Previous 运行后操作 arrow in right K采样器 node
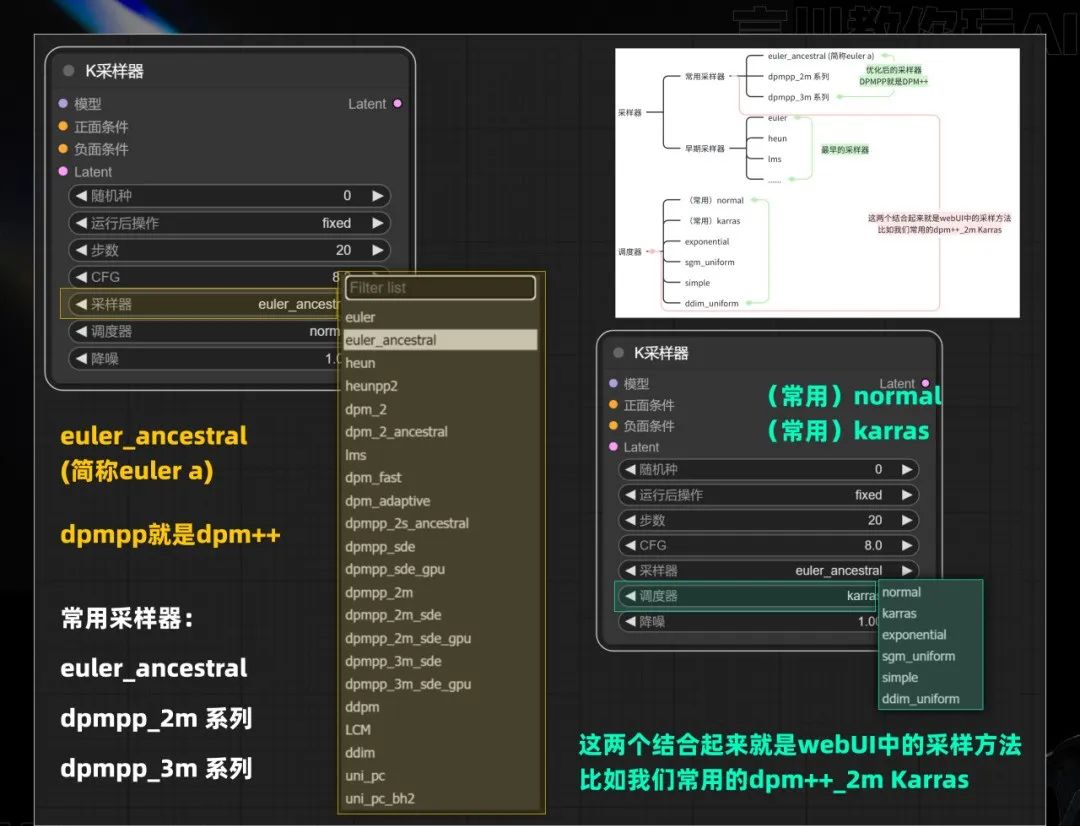The image size is (1080, 826). click(x=630, y=495)
